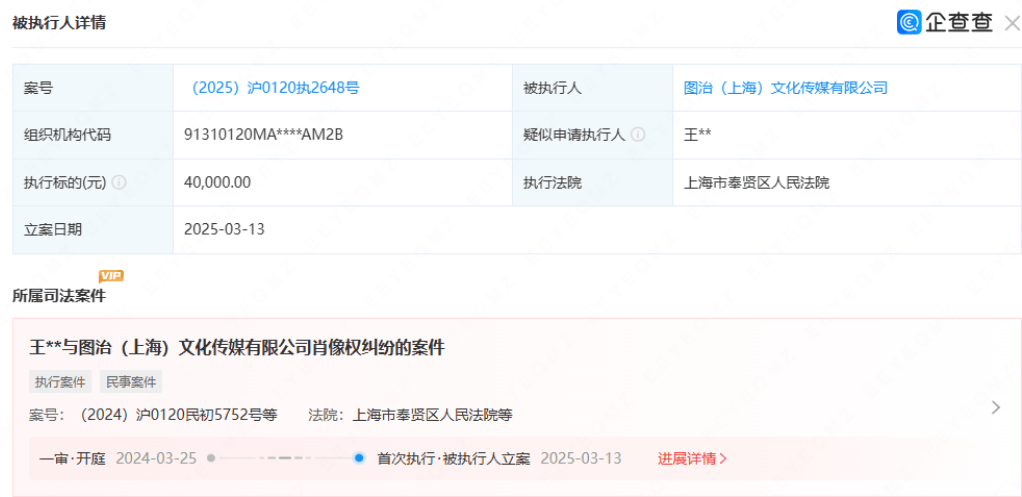Select organization code 91310120MA****AM2B
This screenshot has width=1022, height=497.
pos(264,135)
